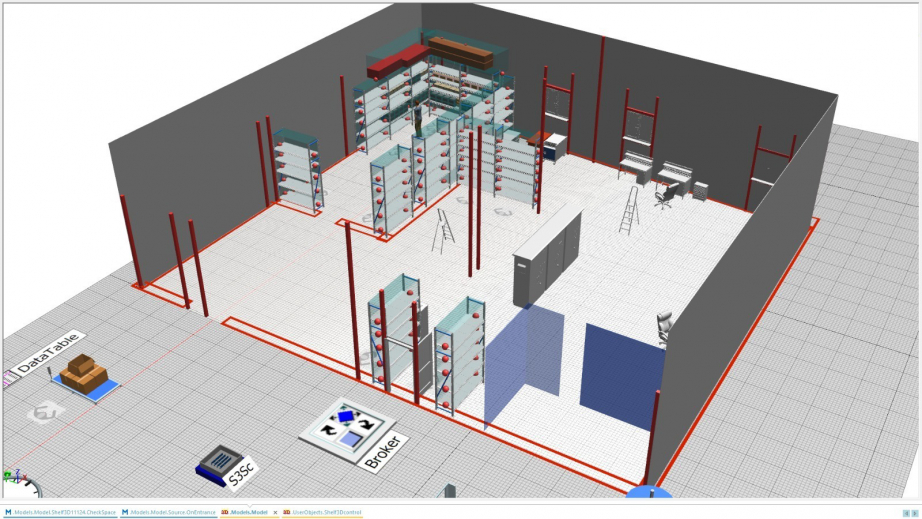Click the chair by the right wall
This screenshot has height=519, width=922.
tap(664, 328)
